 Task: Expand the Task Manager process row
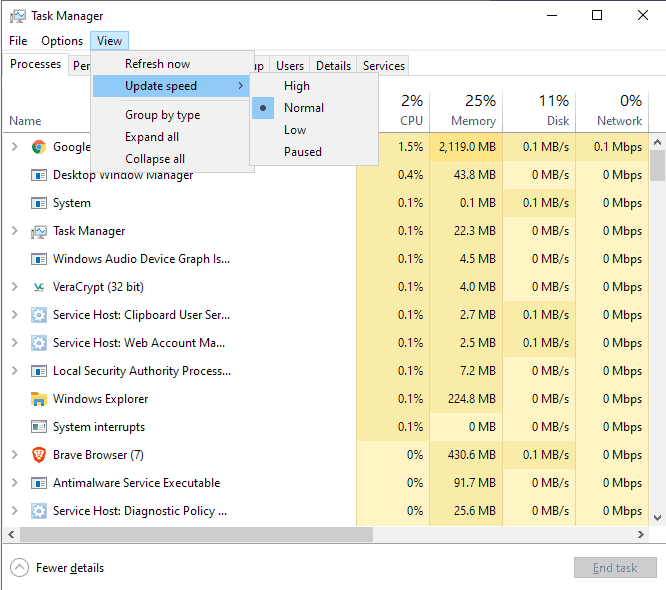14,231
